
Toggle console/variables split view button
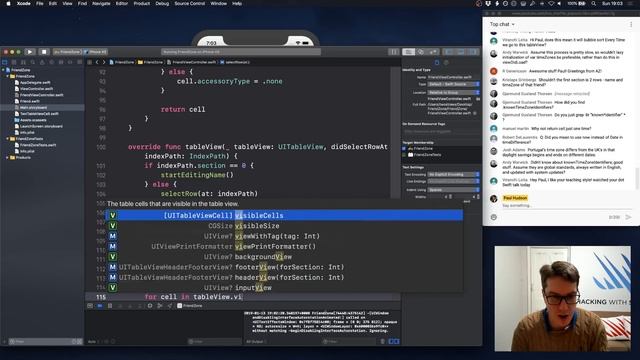[394, 341]
